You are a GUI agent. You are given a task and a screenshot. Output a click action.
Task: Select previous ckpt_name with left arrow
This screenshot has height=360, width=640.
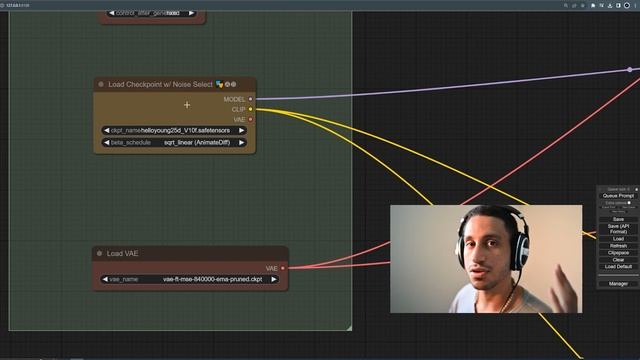pos(107,131)
